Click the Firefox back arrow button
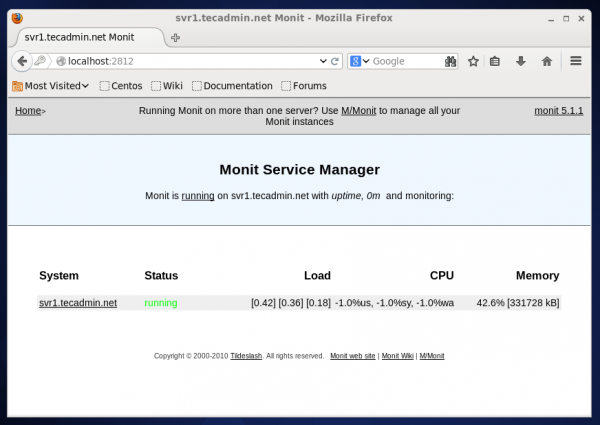This screenshot has width=600, height=425. pos(20,61)
